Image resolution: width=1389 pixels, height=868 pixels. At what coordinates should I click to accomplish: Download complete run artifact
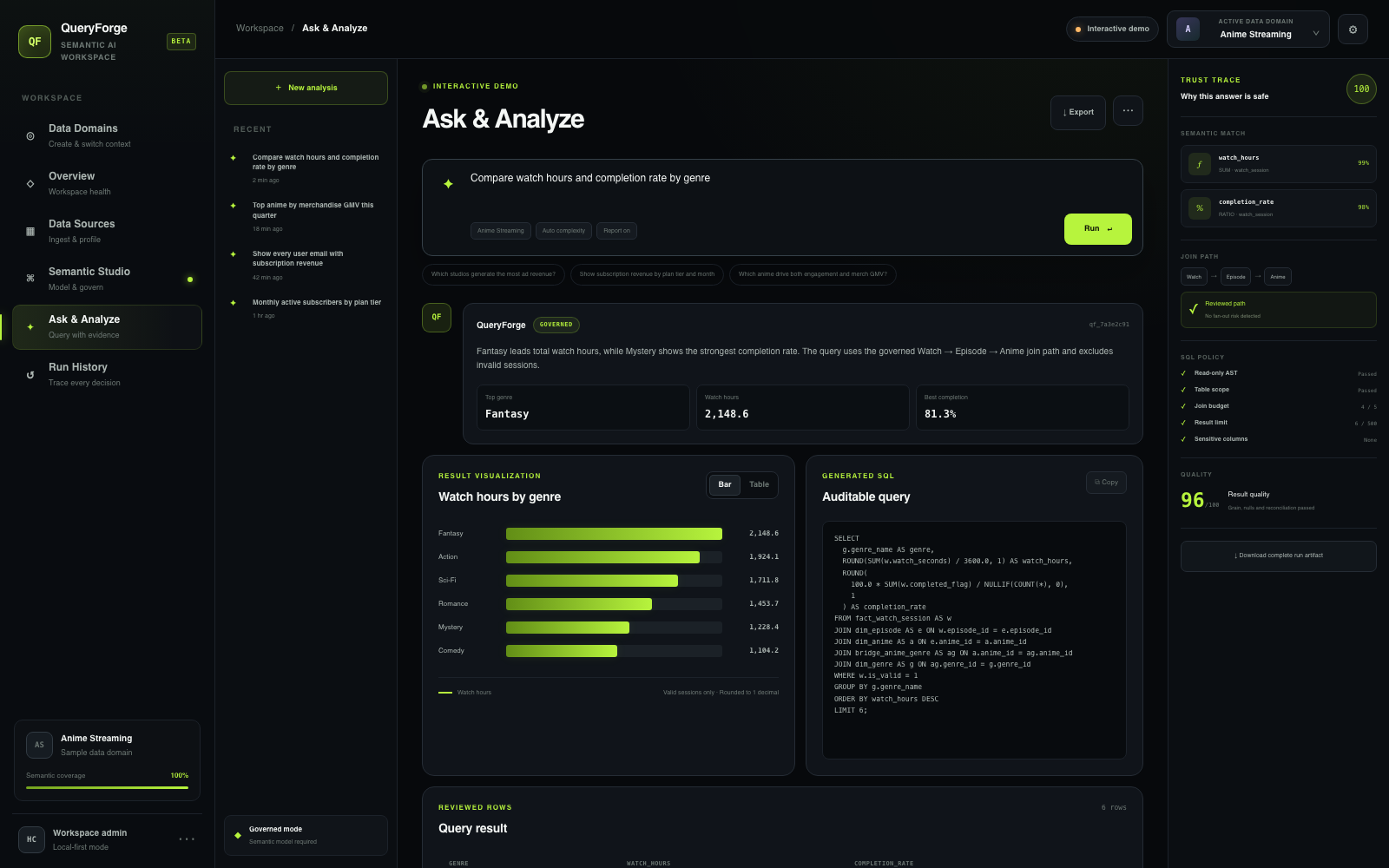[1279, 556]
